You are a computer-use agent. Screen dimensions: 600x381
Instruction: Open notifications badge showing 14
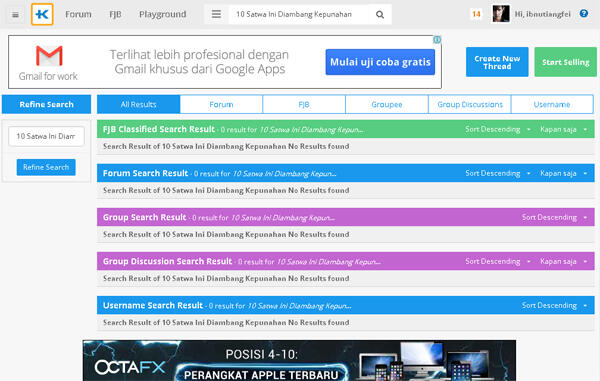(476, 14)
